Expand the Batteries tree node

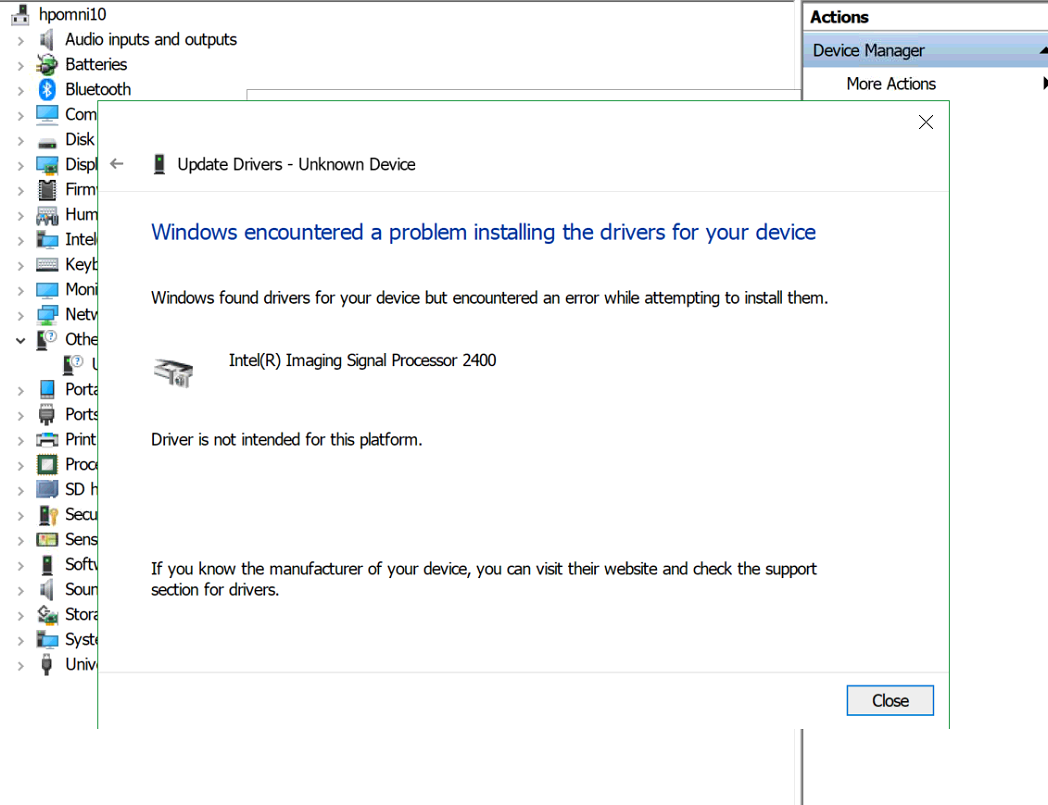click(x=20, y=65)
